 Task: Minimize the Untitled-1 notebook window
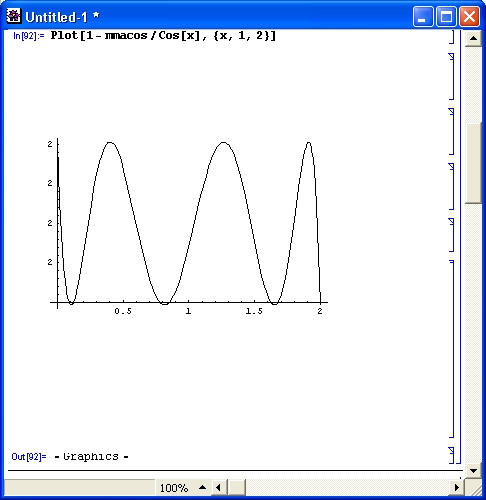pos(423,16)
